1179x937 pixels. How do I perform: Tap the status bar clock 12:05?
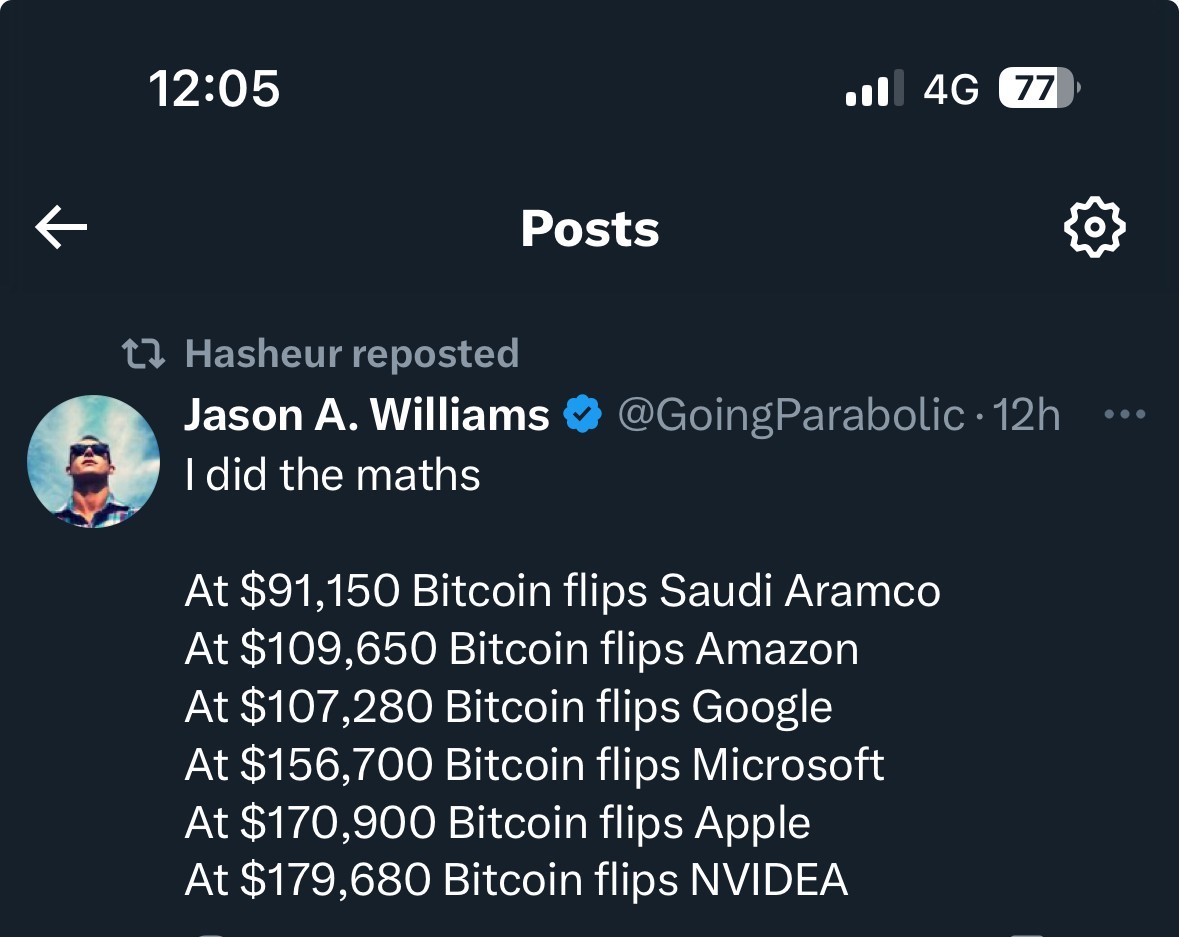pos(214,88)
